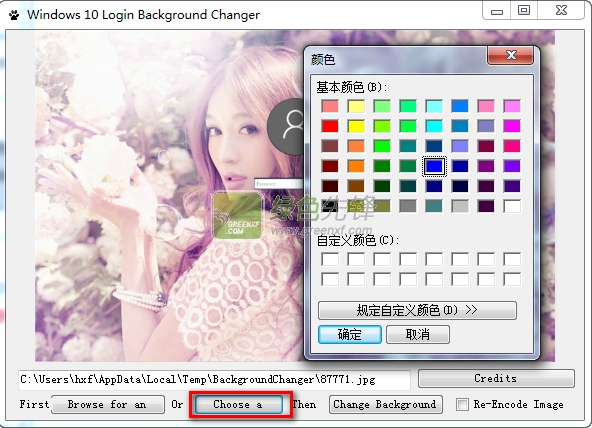592x428 pixels.
Task: Pick the pink swatch in the first row
Action: point(486,106)
